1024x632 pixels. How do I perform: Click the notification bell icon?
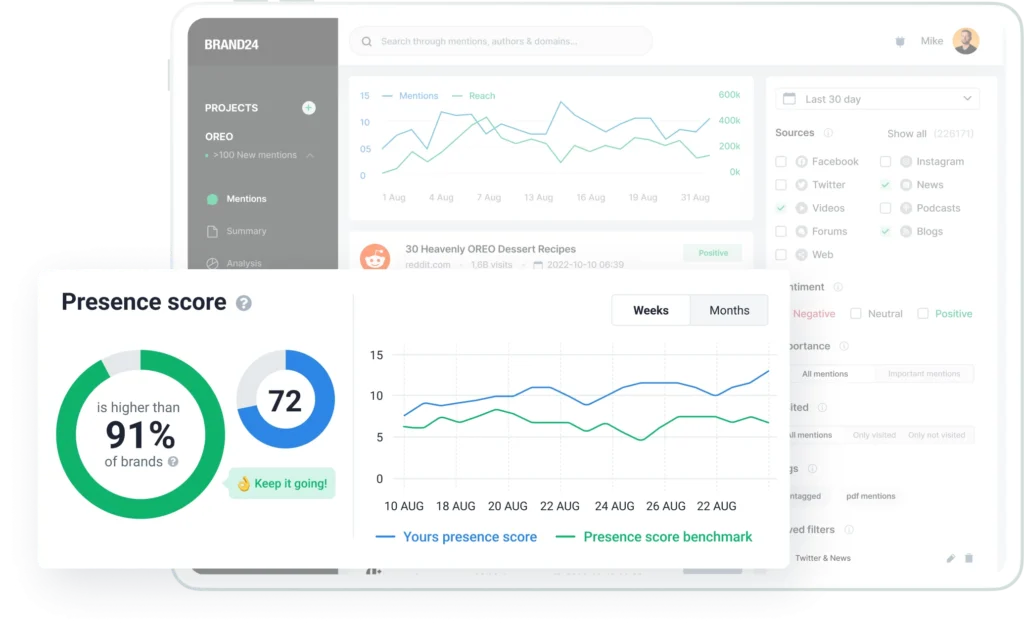[900, 42]
